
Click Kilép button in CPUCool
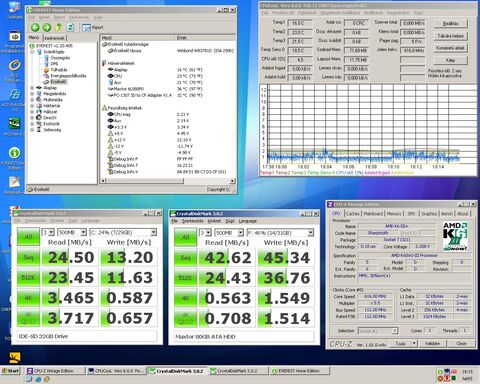click(450, 60)
